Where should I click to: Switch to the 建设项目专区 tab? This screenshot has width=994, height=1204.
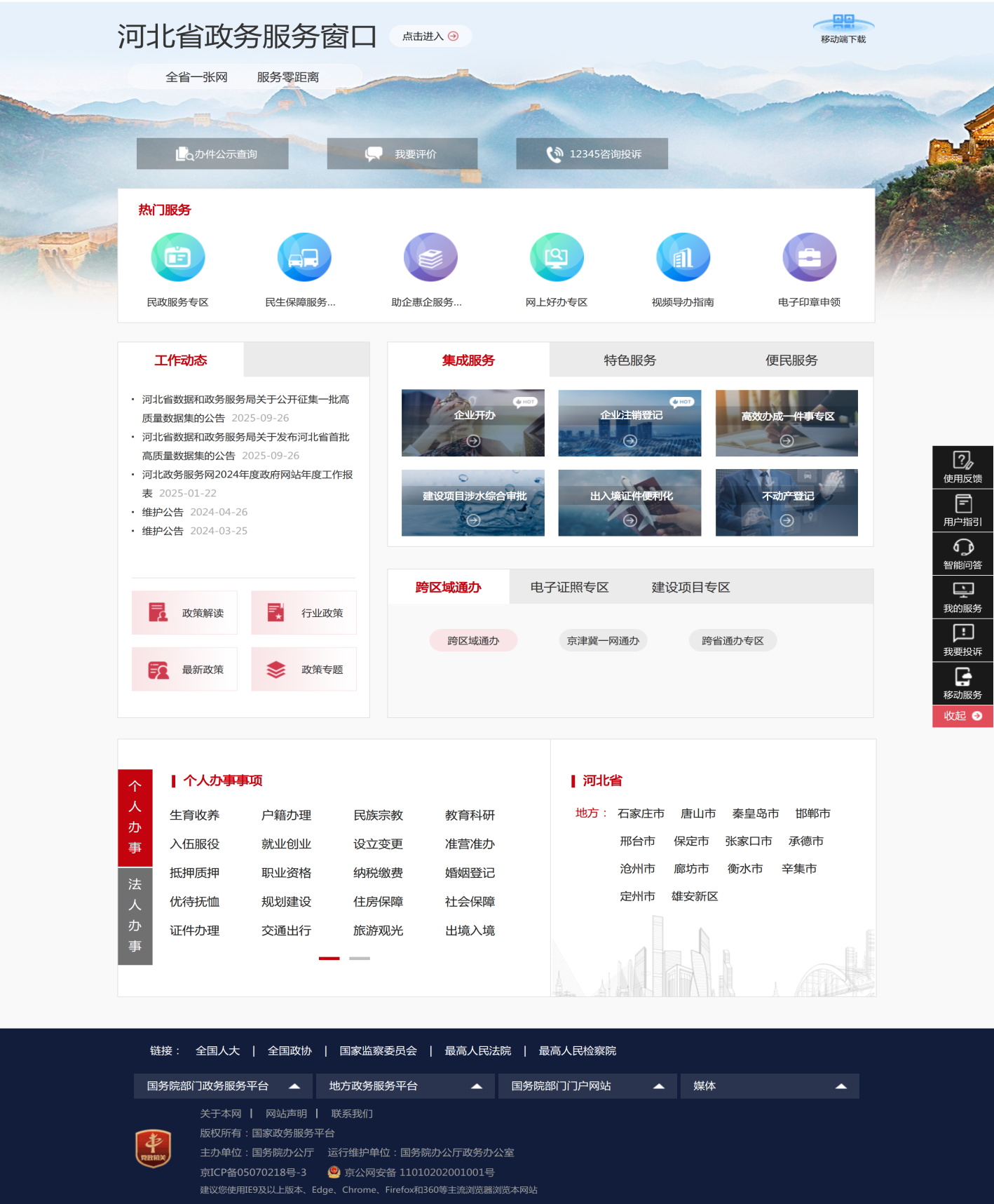tap(691, 587)
